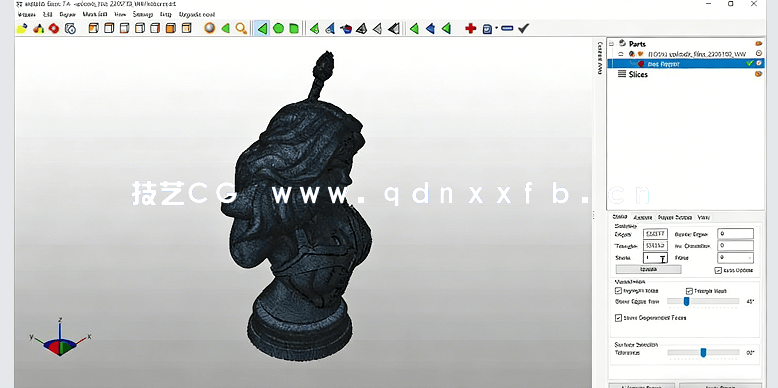Screen dimensions: 778x388
Task: Click the black checkmark apply icon
Action: click(523, 28)
